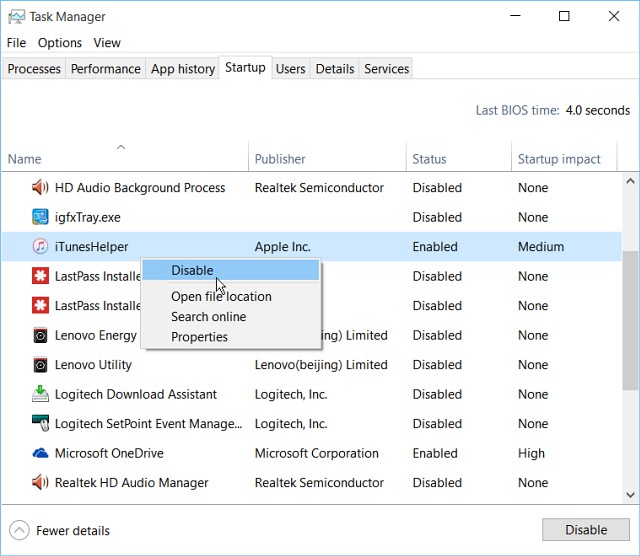Maximize the Task Manager window

[x=564, y=16]
